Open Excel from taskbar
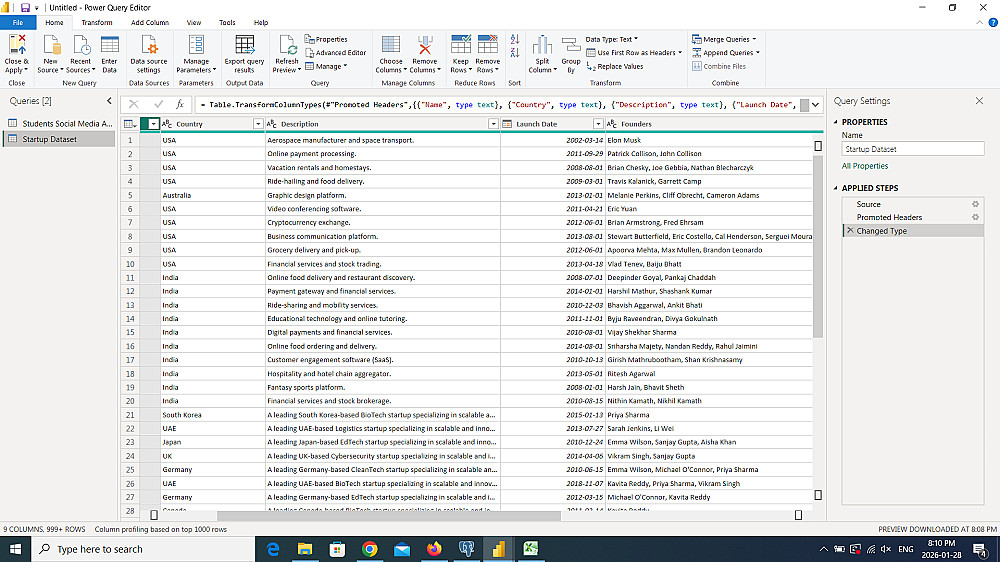This screenshot has width=1000, height=562. click(530, 549)
